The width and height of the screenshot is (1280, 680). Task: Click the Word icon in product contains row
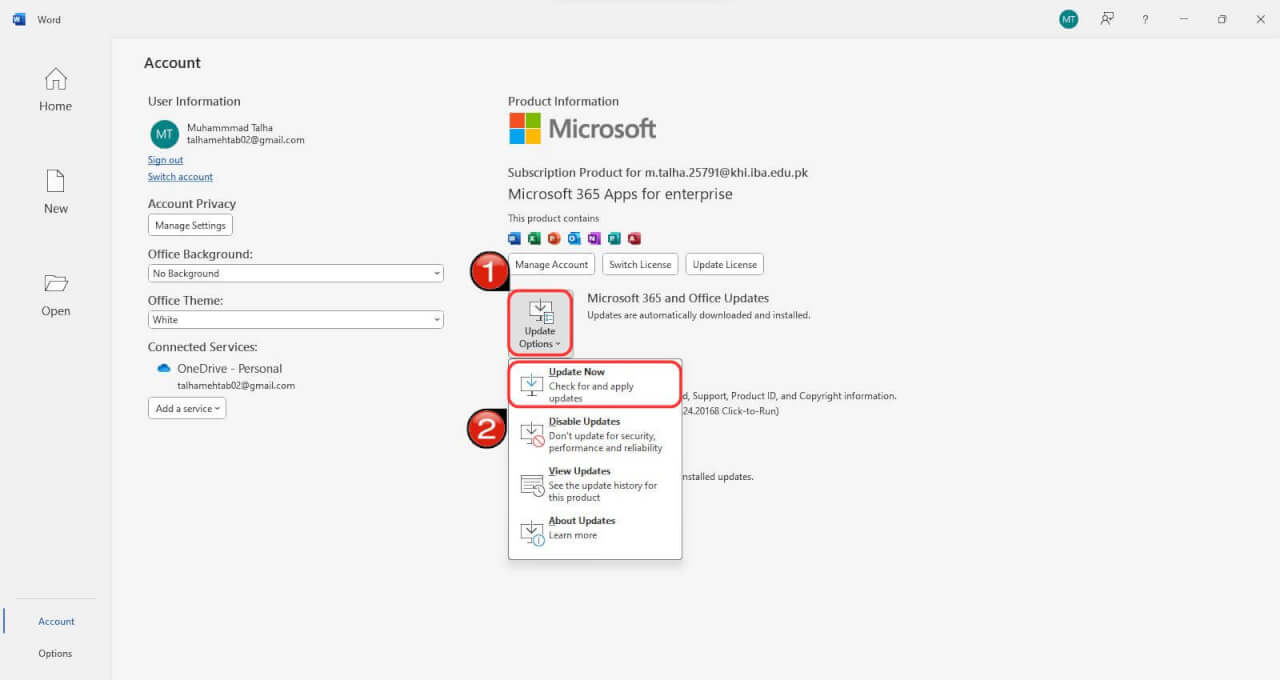coord(514,238)
